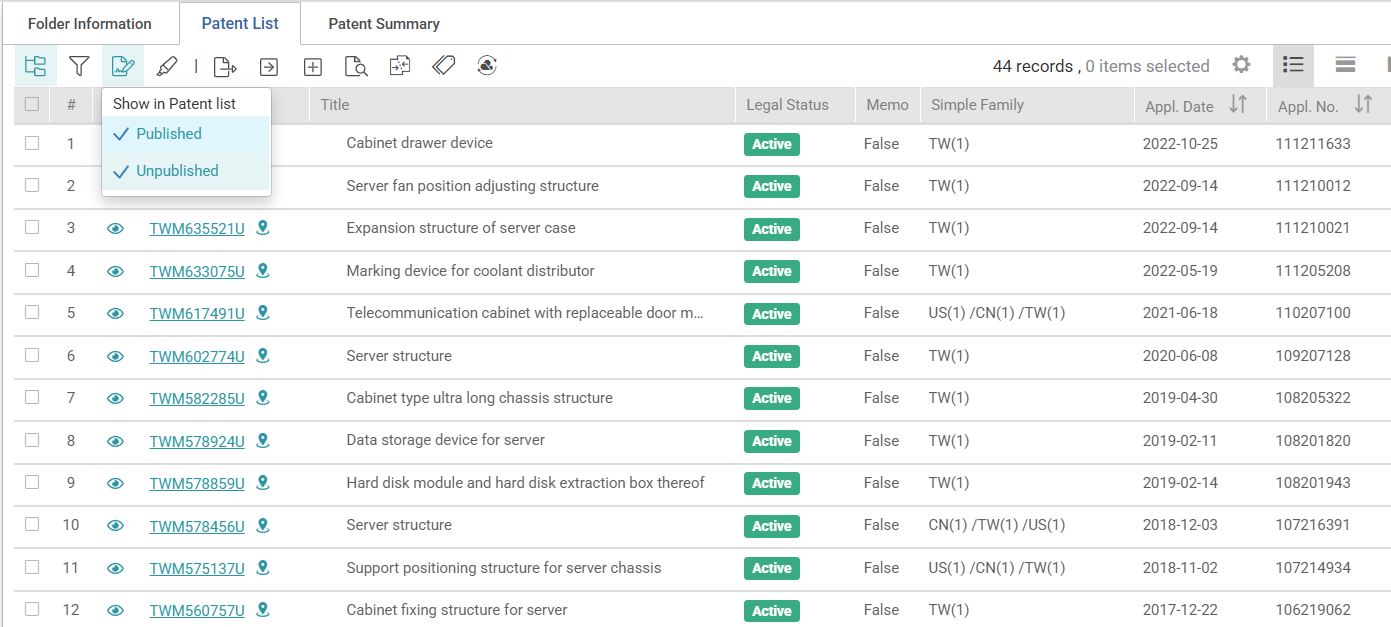Open patent link TWM617491U
Image resolution: width=1391 pixels, height=627 pixels.
point(197,314)
